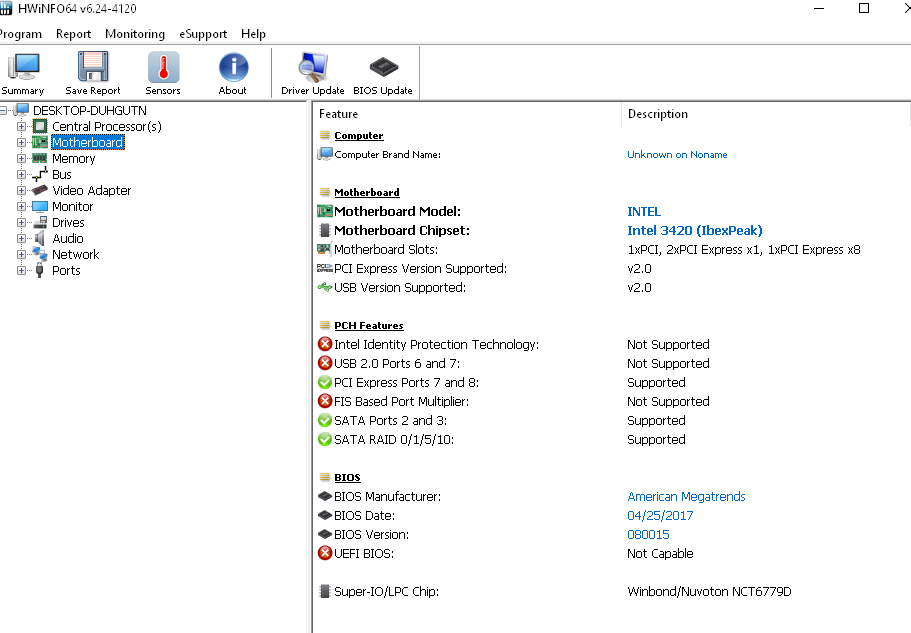
Task: Click the icon beside Motherboard Model
Action: pyautogui.click(x=325, y=211)
